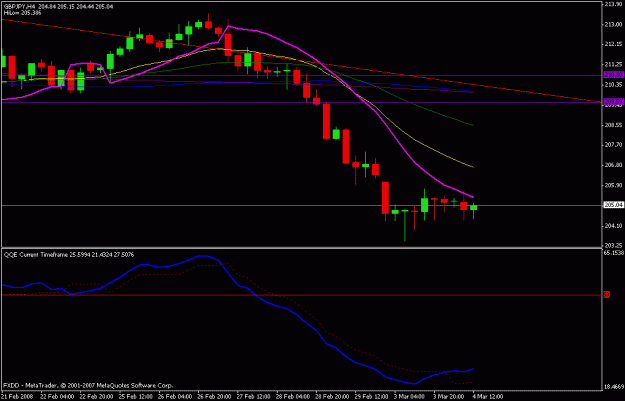Screen dimensions: 625x401
Task: Click the 28 Feb 04:00 time label
Action: (x=293, y=397)
